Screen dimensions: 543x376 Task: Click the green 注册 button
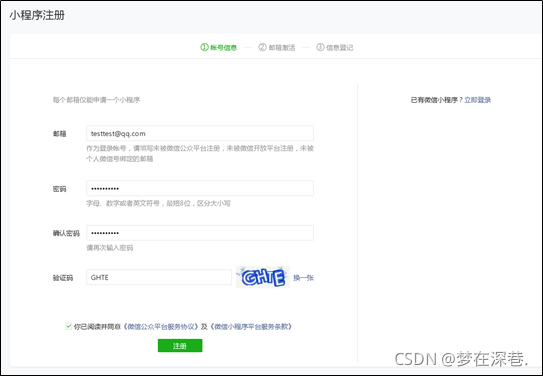coord(180,346)
